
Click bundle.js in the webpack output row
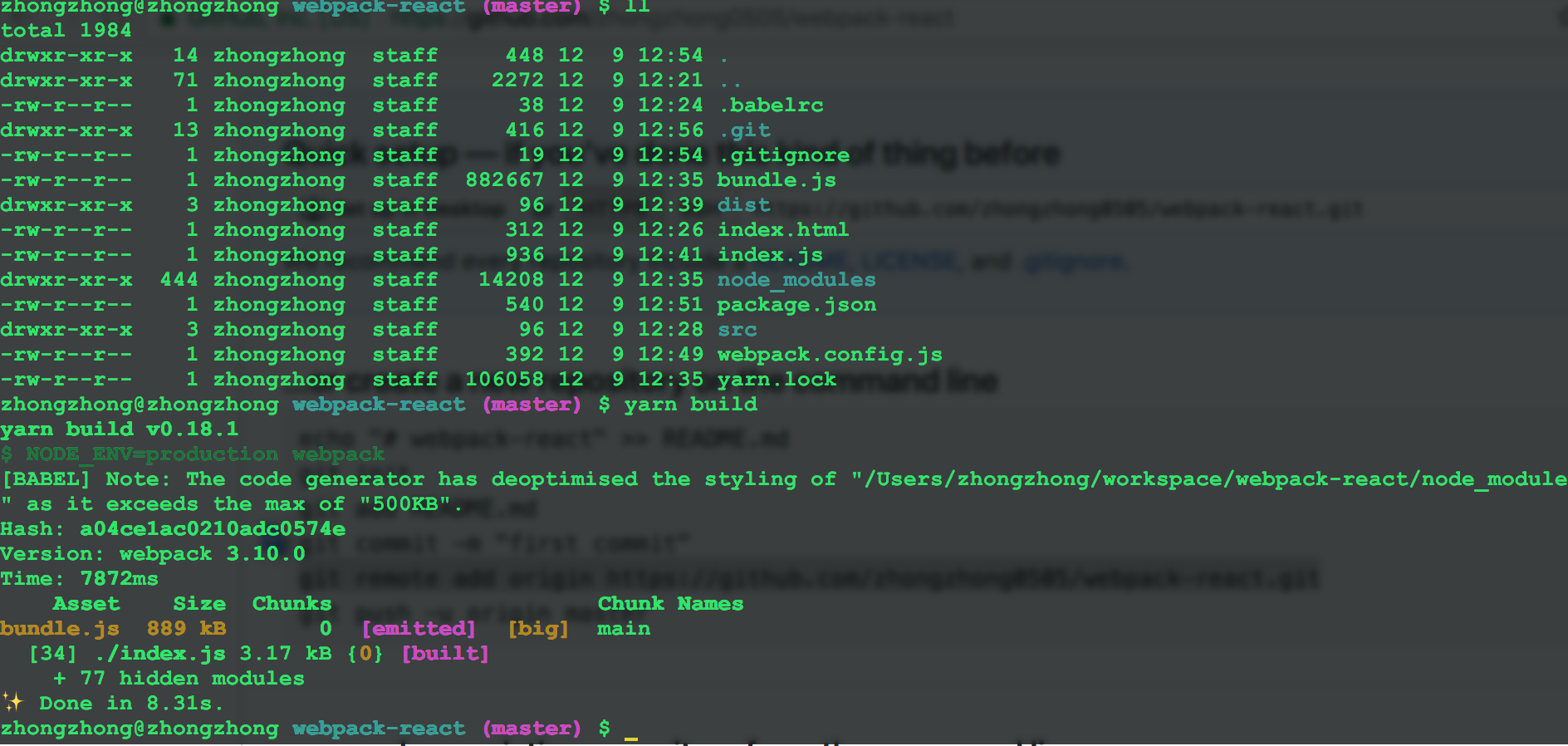60,629
